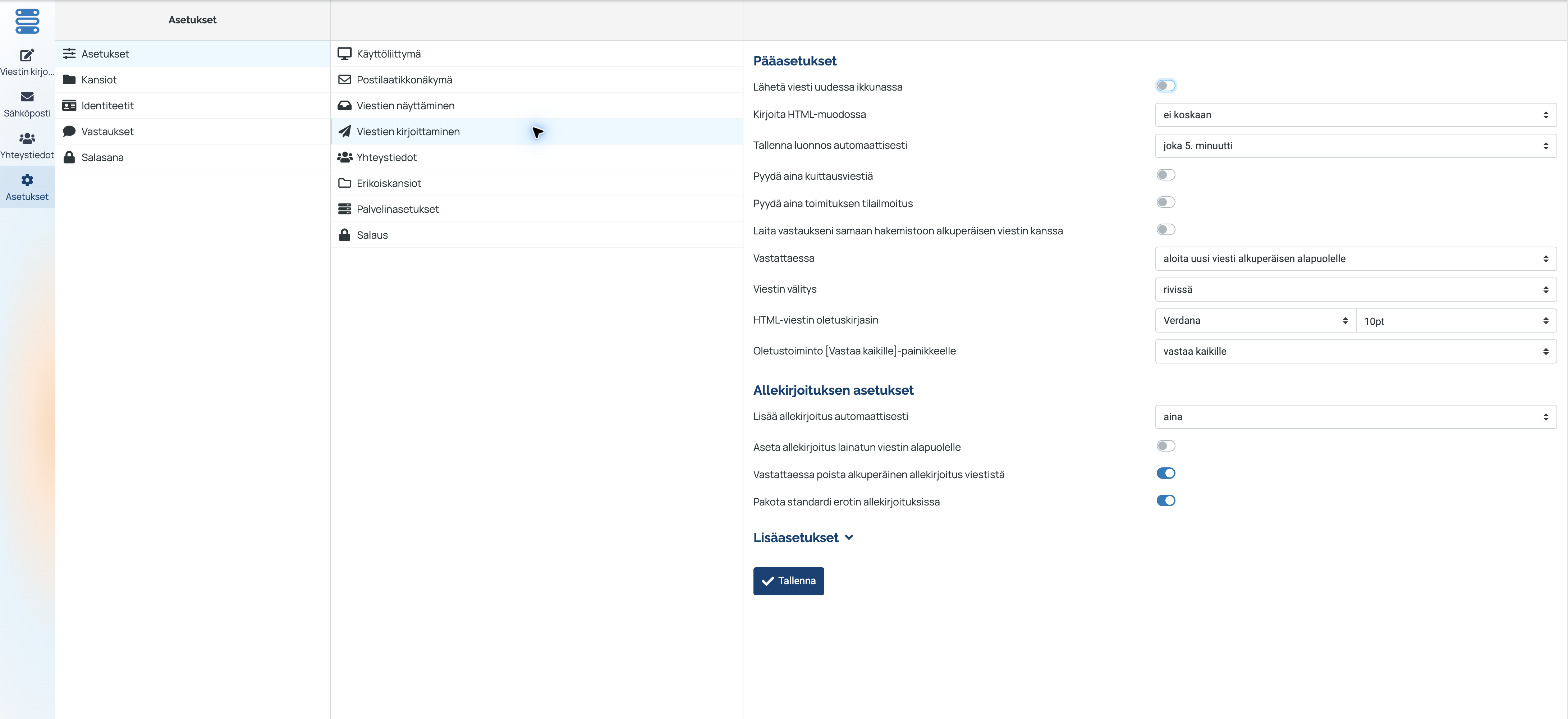Open the Viestien kirjoittaminen section
The image size is (1568, 719).
[536, 132]
